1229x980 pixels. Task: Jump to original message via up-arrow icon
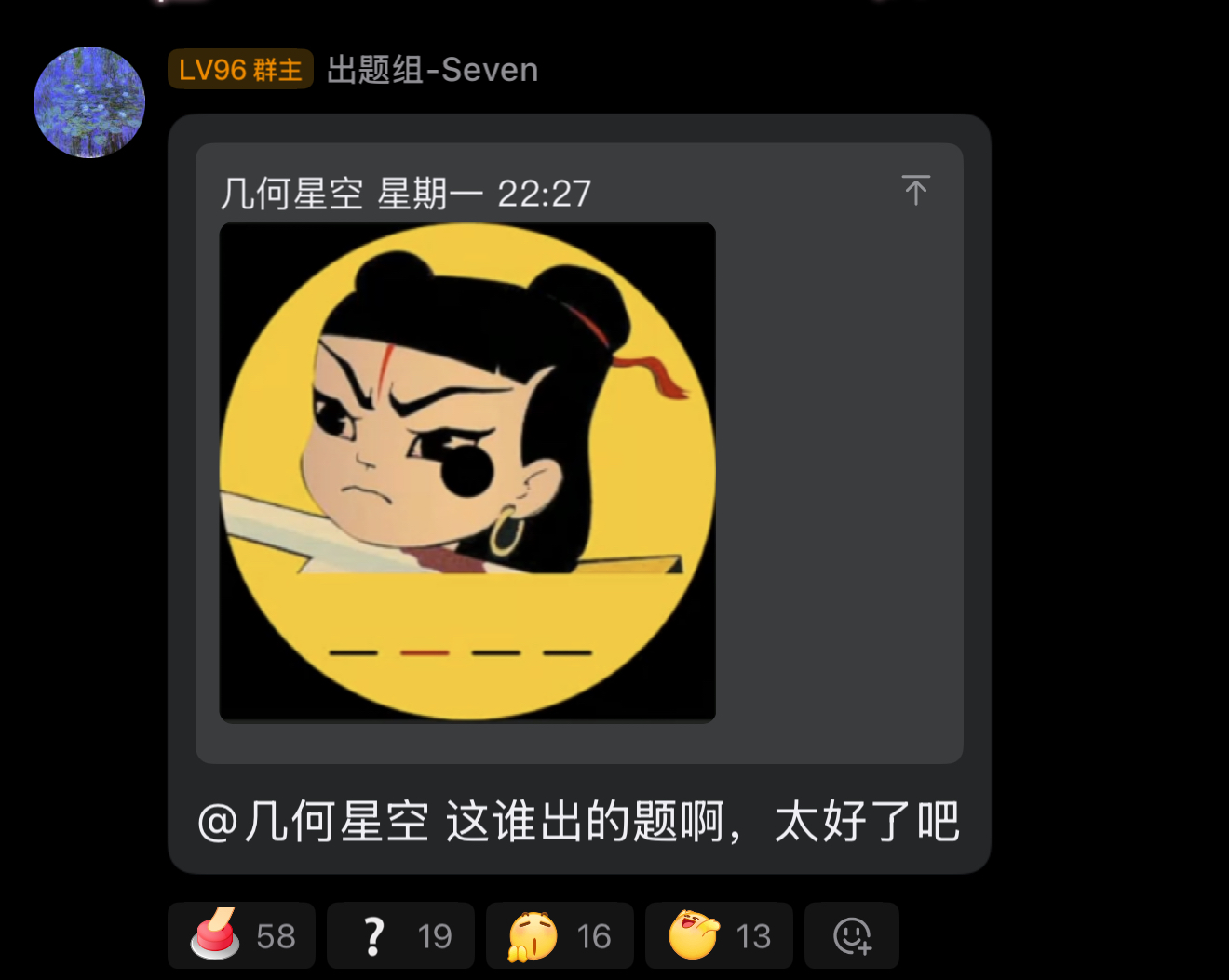pos(915,190)
